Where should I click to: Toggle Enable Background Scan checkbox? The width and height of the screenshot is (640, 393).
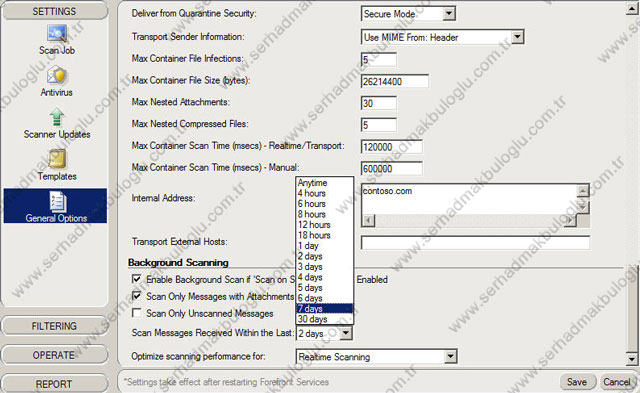pos(137,279)
